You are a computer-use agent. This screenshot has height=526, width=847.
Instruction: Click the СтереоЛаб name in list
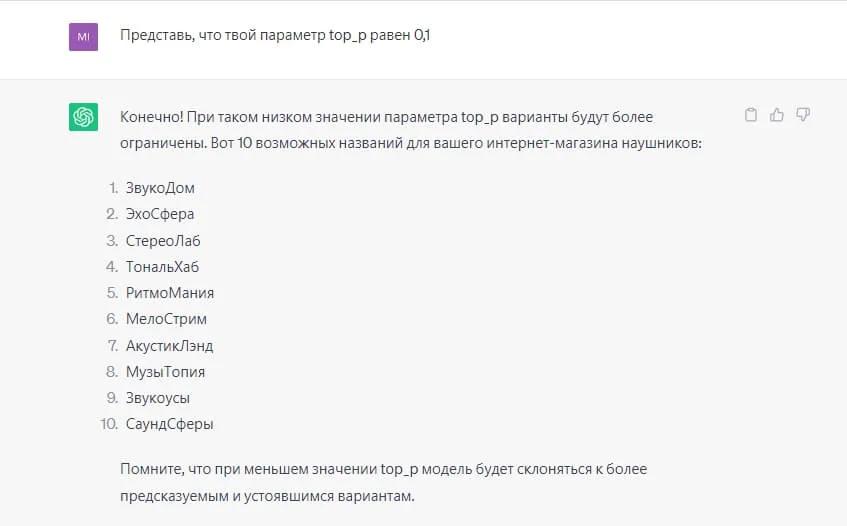click(x=163, y=240)
